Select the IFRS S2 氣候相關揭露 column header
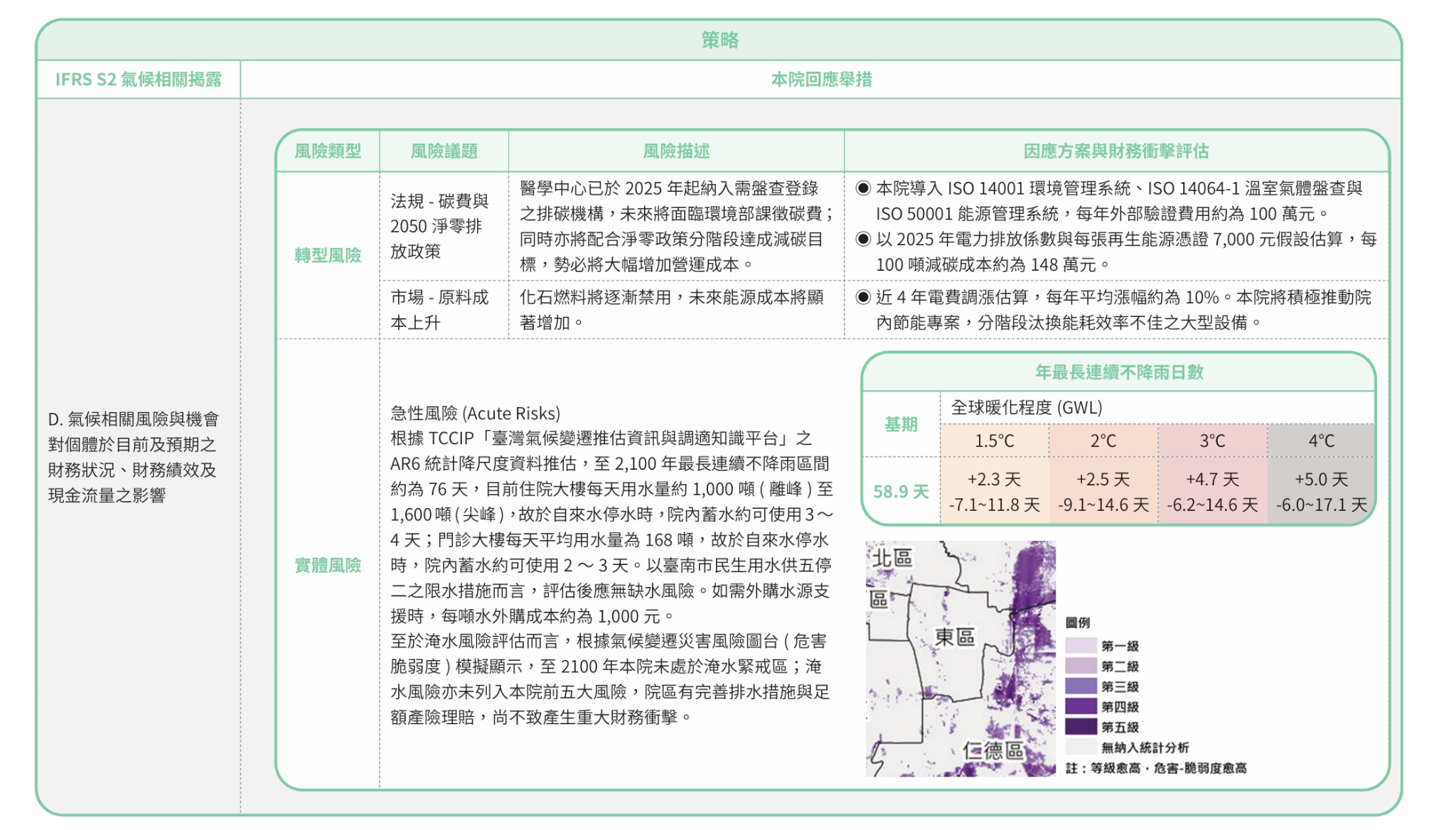 139,79
